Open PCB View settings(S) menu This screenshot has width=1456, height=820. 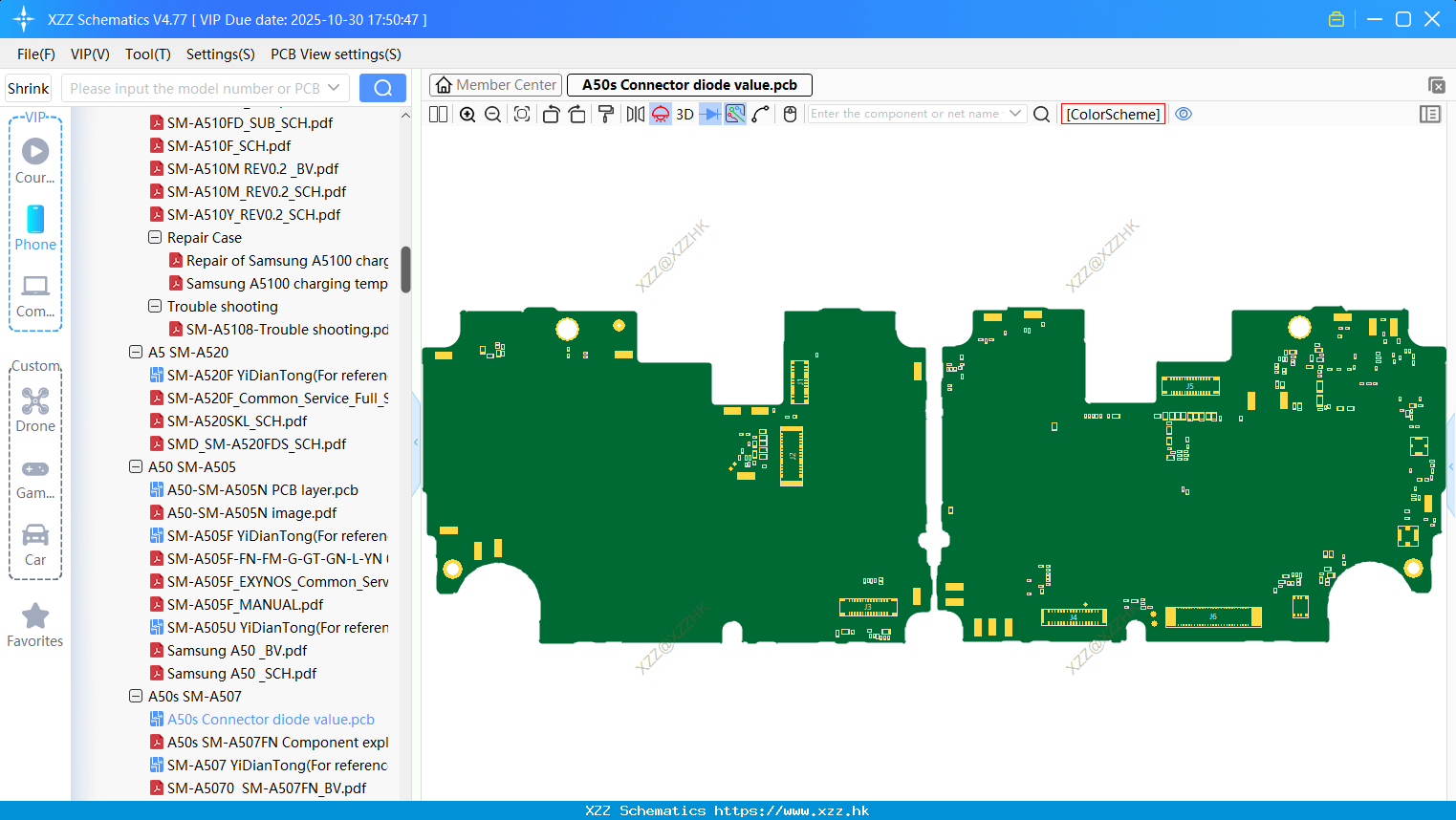(x=336, y=54)
